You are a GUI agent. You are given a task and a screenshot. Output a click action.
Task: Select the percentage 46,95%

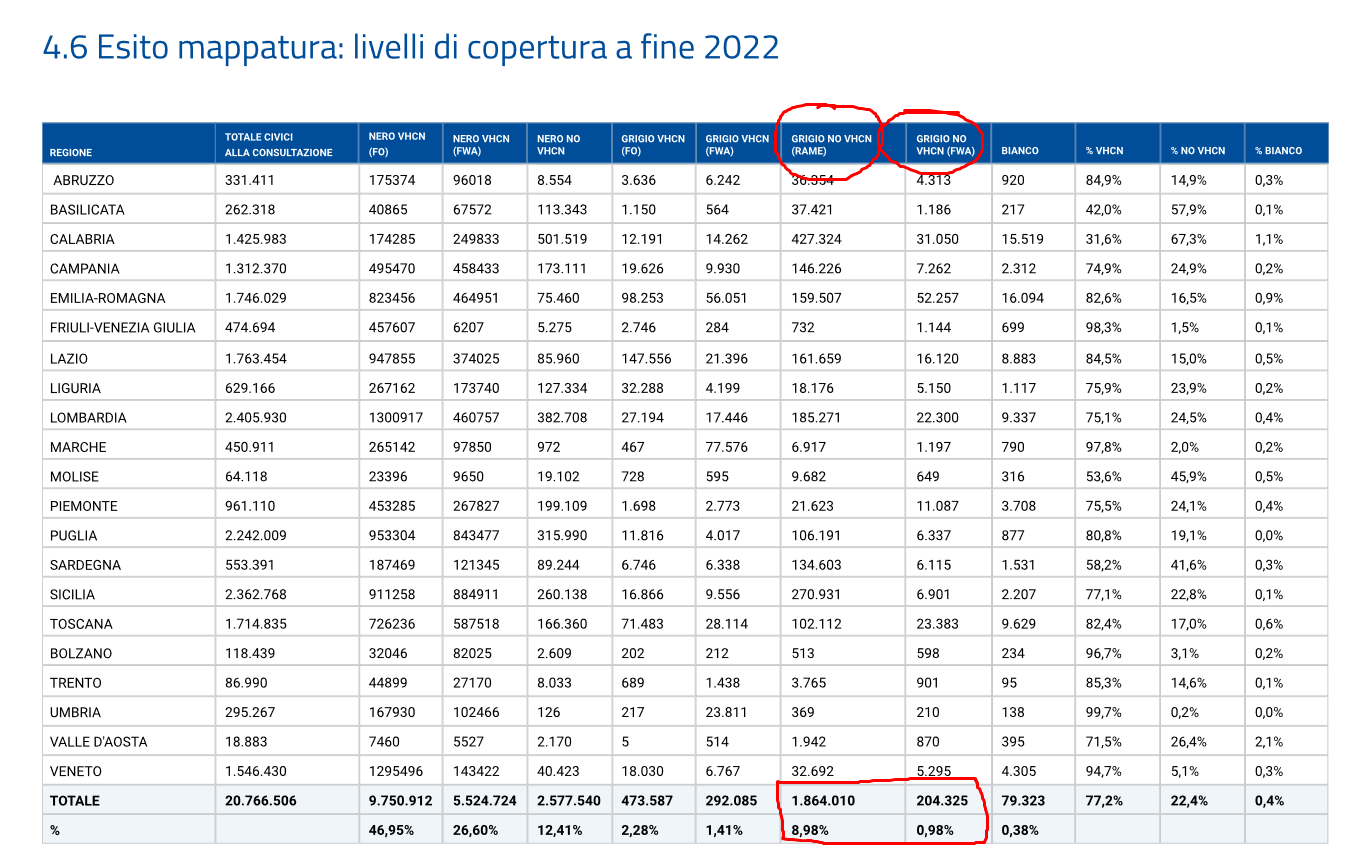389,831
